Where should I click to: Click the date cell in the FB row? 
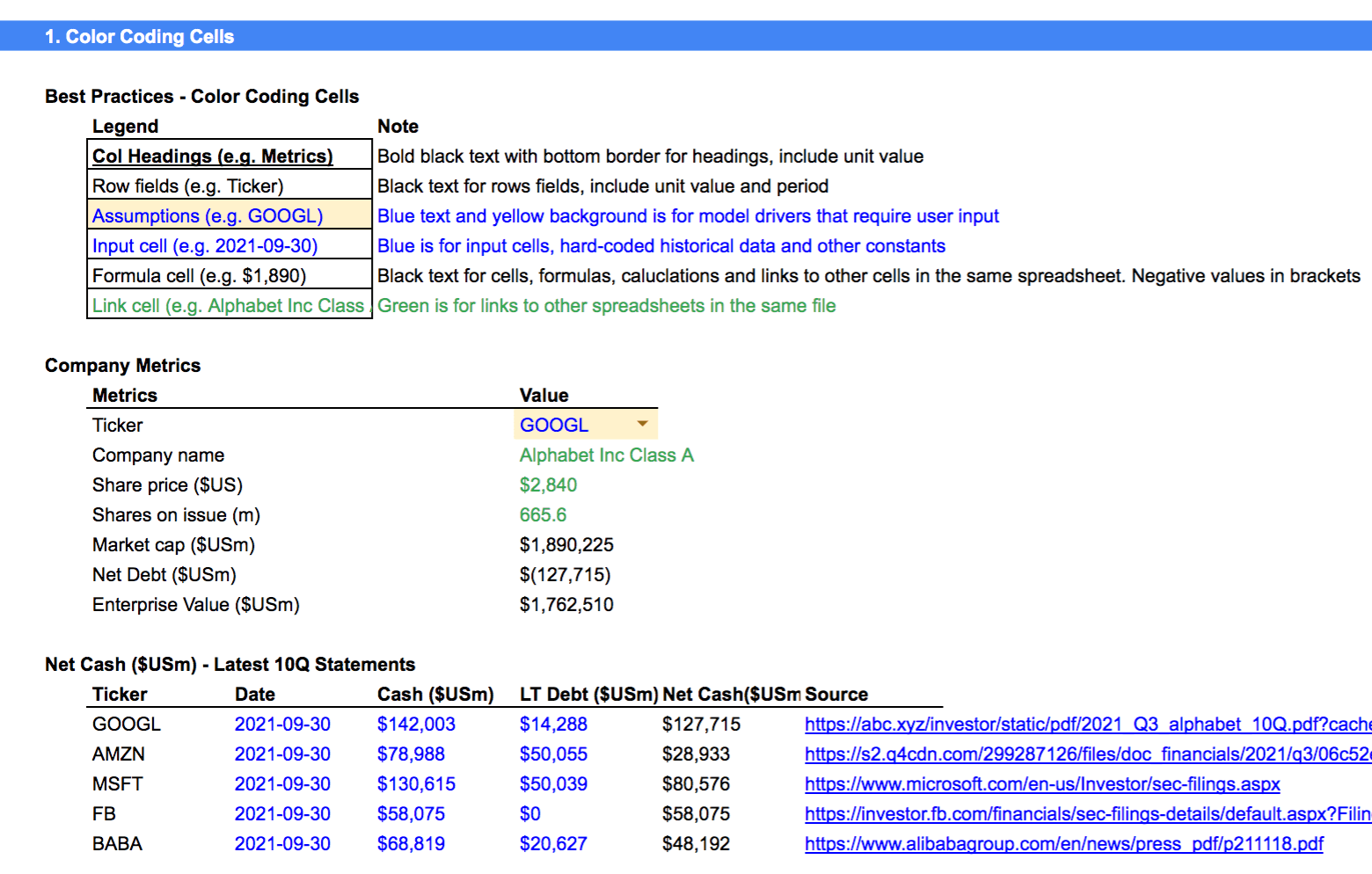click(282, 814)
